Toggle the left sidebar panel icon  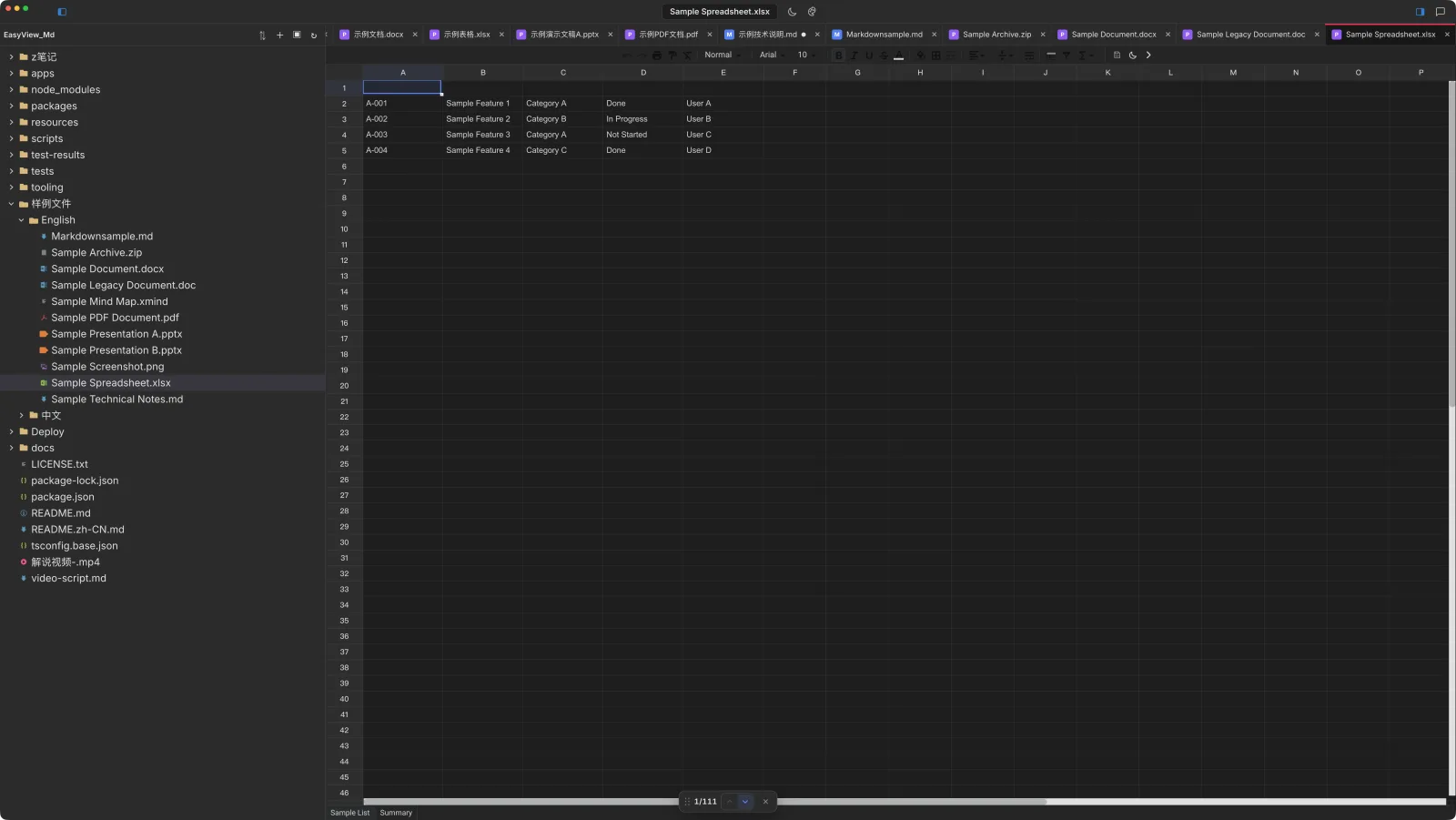pyautogui.click(x=62, y=12)
